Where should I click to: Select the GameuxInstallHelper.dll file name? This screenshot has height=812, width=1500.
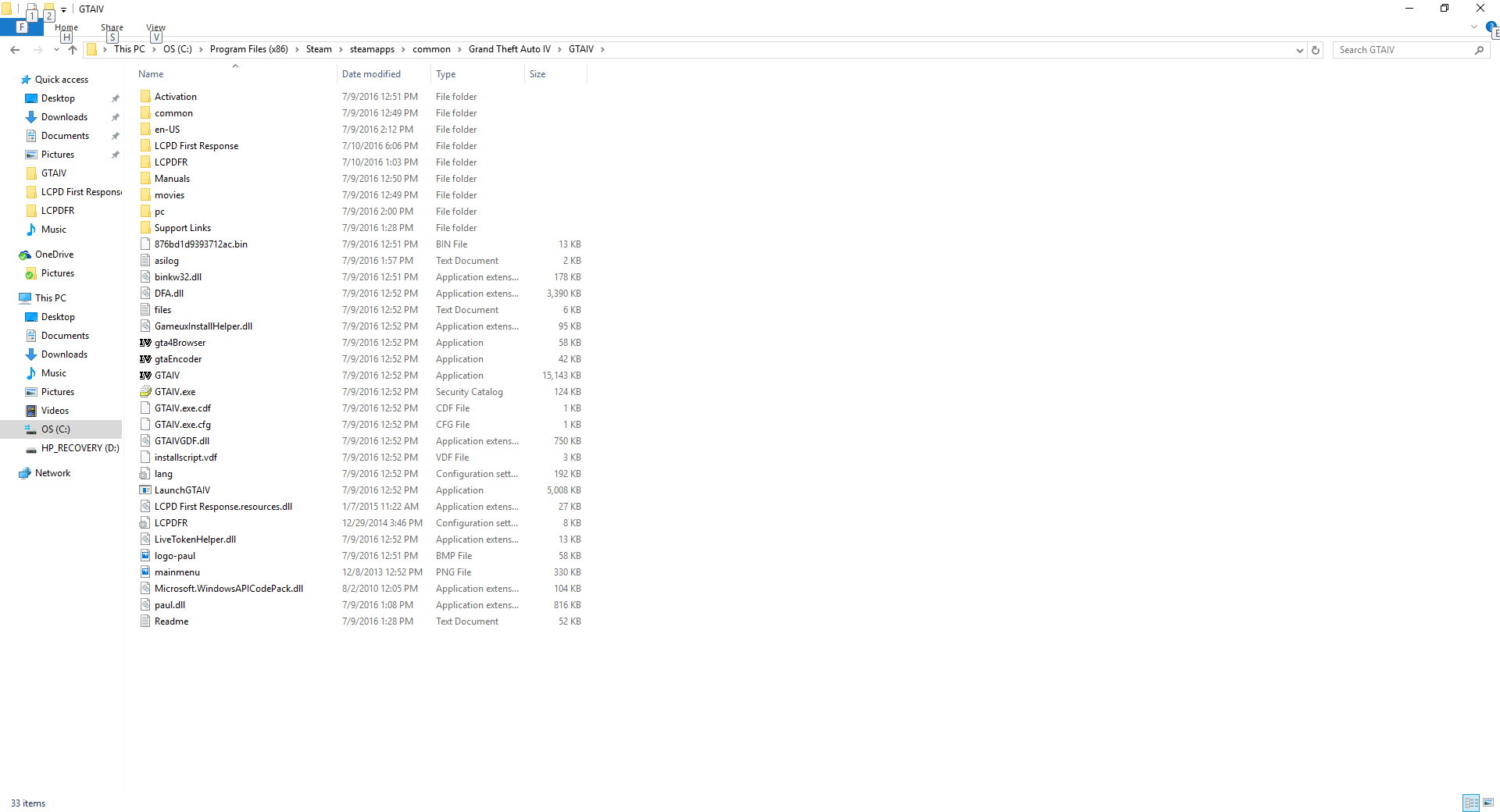pyautogui.click(x=203, y=326)
